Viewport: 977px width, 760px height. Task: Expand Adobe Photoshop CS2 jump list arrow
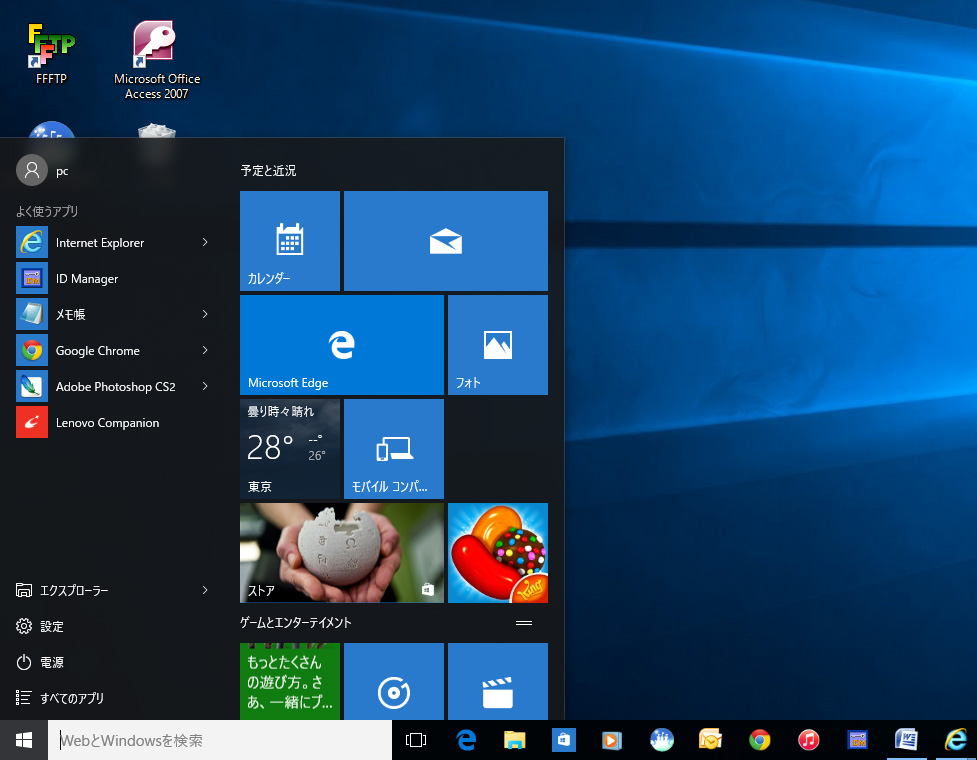[205, 387]
